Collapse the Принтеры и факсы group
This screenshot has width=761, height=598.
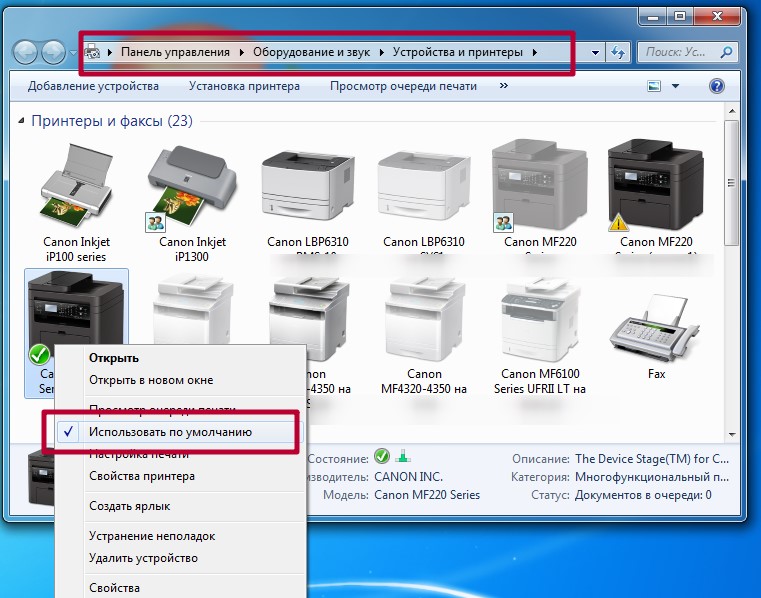point(21,120)
